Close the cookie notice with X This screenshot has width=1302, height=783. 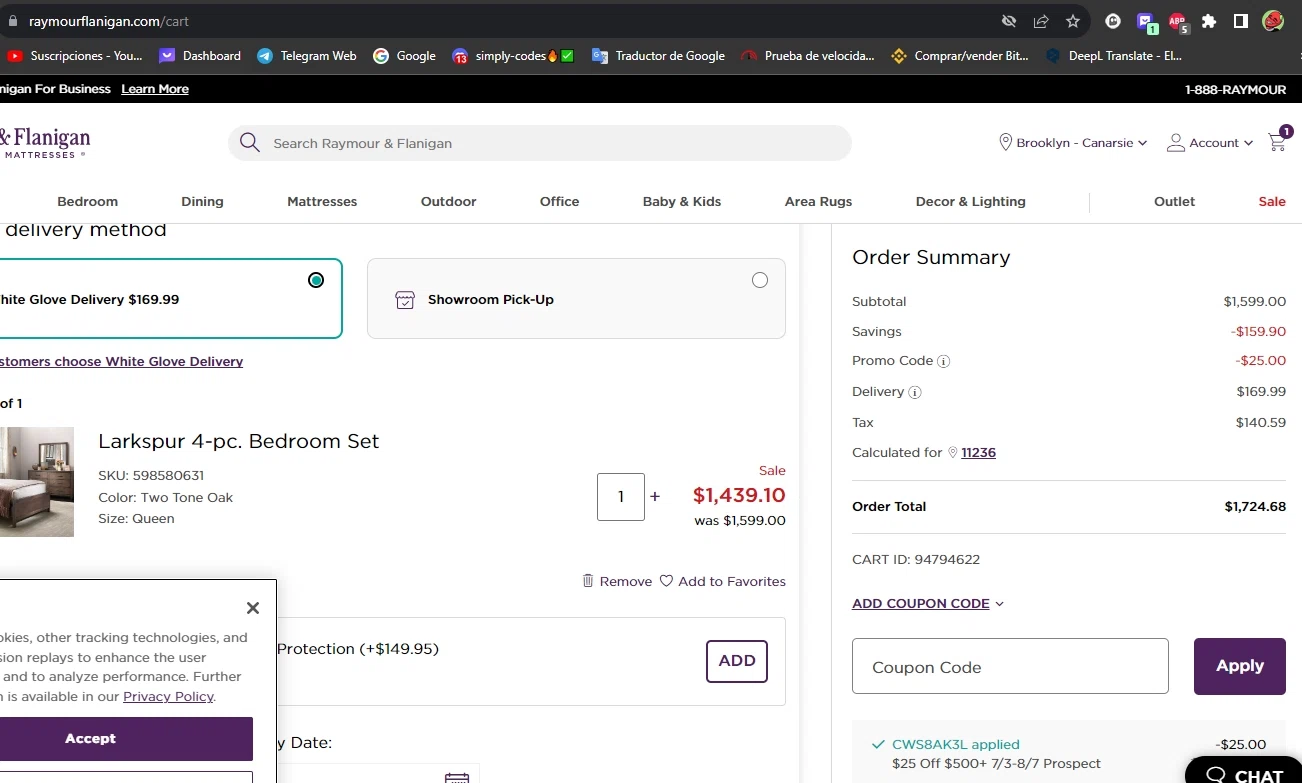253,608
